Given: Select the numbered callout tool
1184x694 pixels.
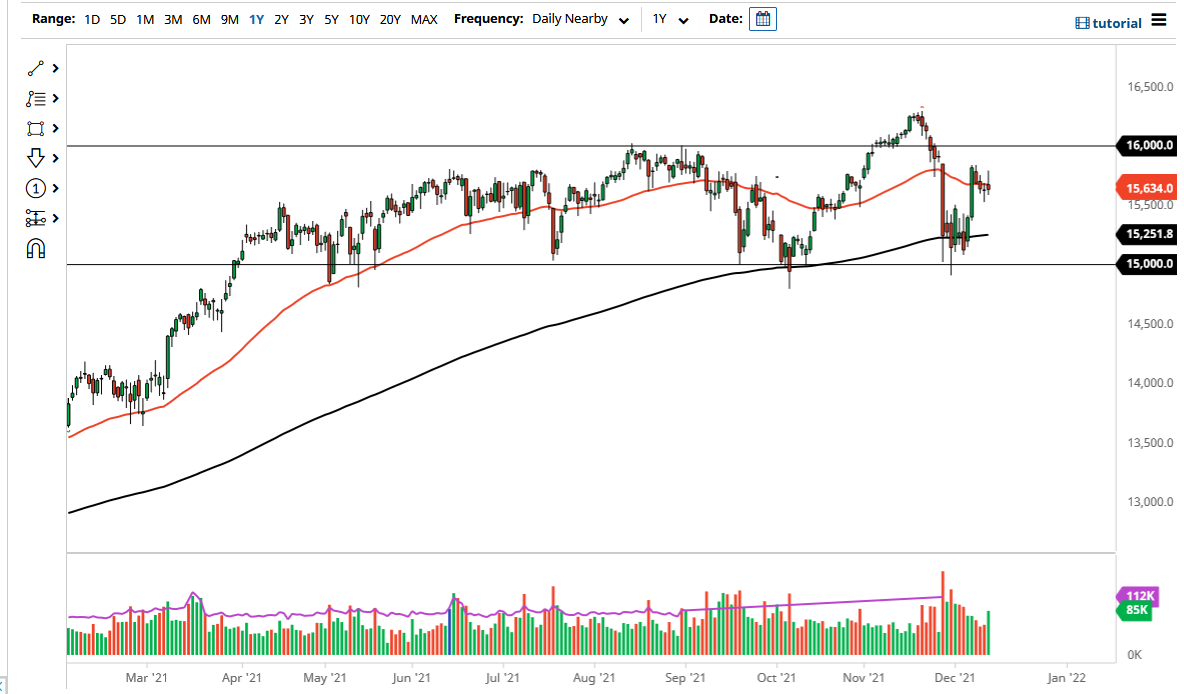Looking at the screenshot, I should (x=35, y=188).
